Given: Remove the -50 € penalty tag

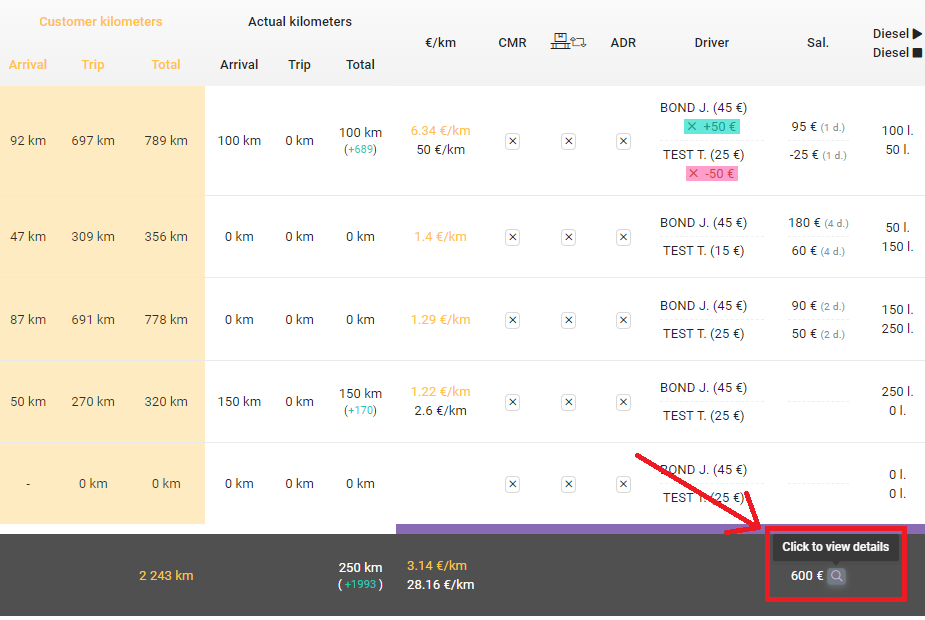Looking at the screenshot, I should [x=694, y=173].
